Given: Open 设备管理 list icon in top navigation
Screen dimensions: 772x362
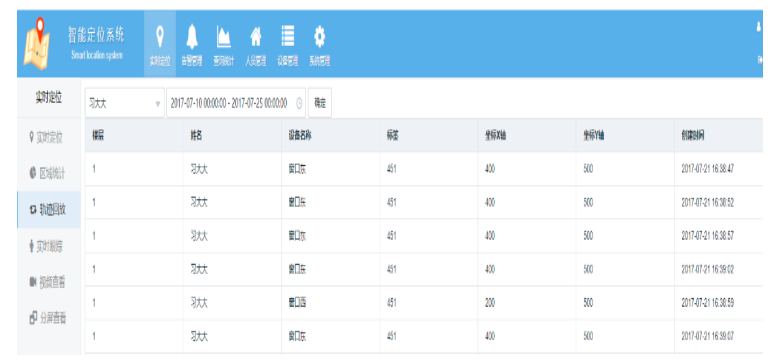Looking at the screenshot, I should [x=288, y=36].
